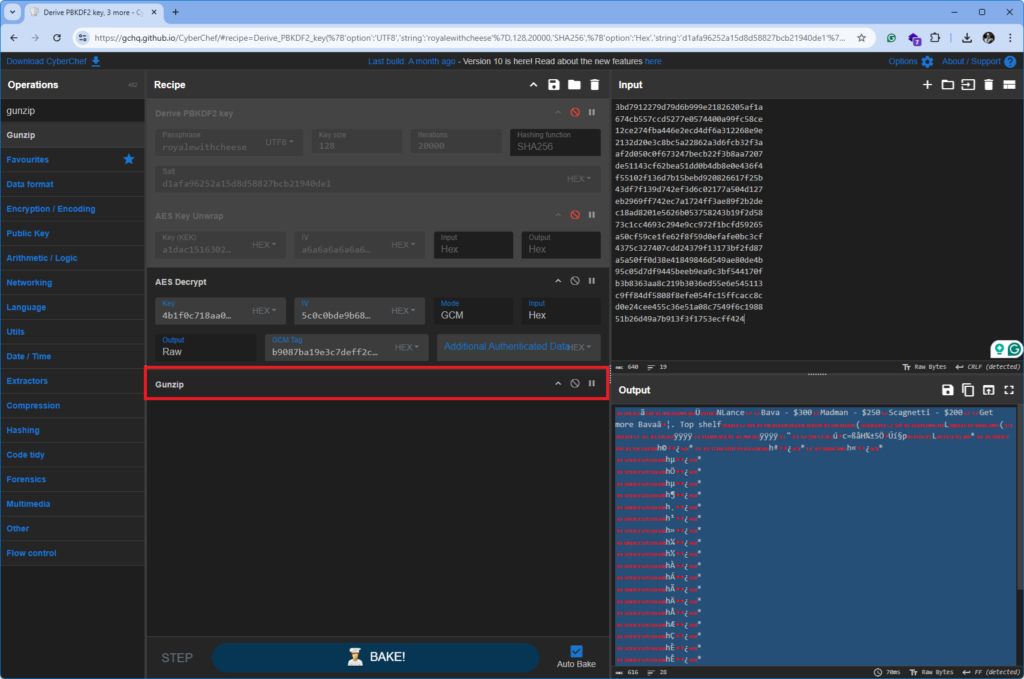The width and height of the screenshot is (1024, 679).
Task: Click the Download CyberChef arrow icon
Action: pyautogui.click(x=96, y=61)
